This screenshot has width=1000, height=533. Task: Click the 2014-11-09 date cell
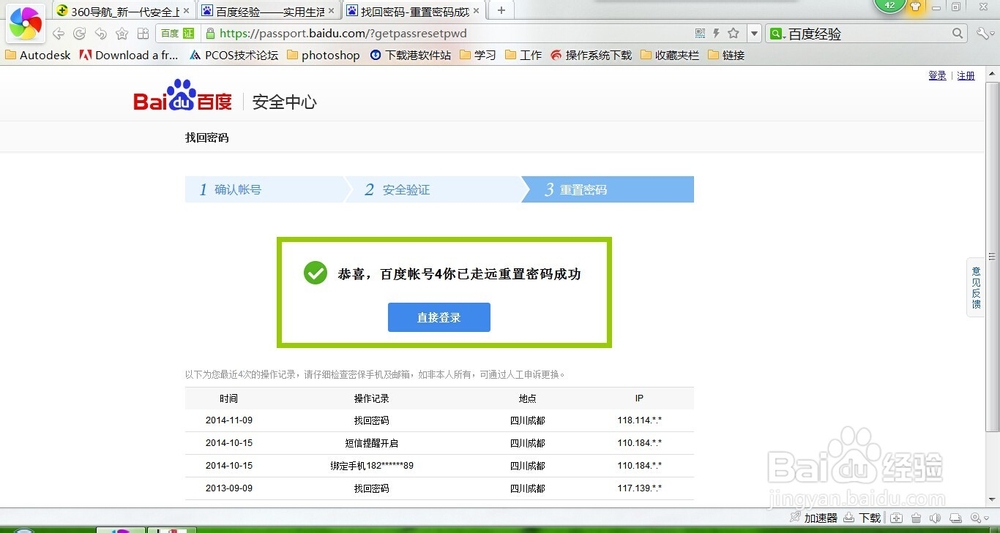(229, 421)
